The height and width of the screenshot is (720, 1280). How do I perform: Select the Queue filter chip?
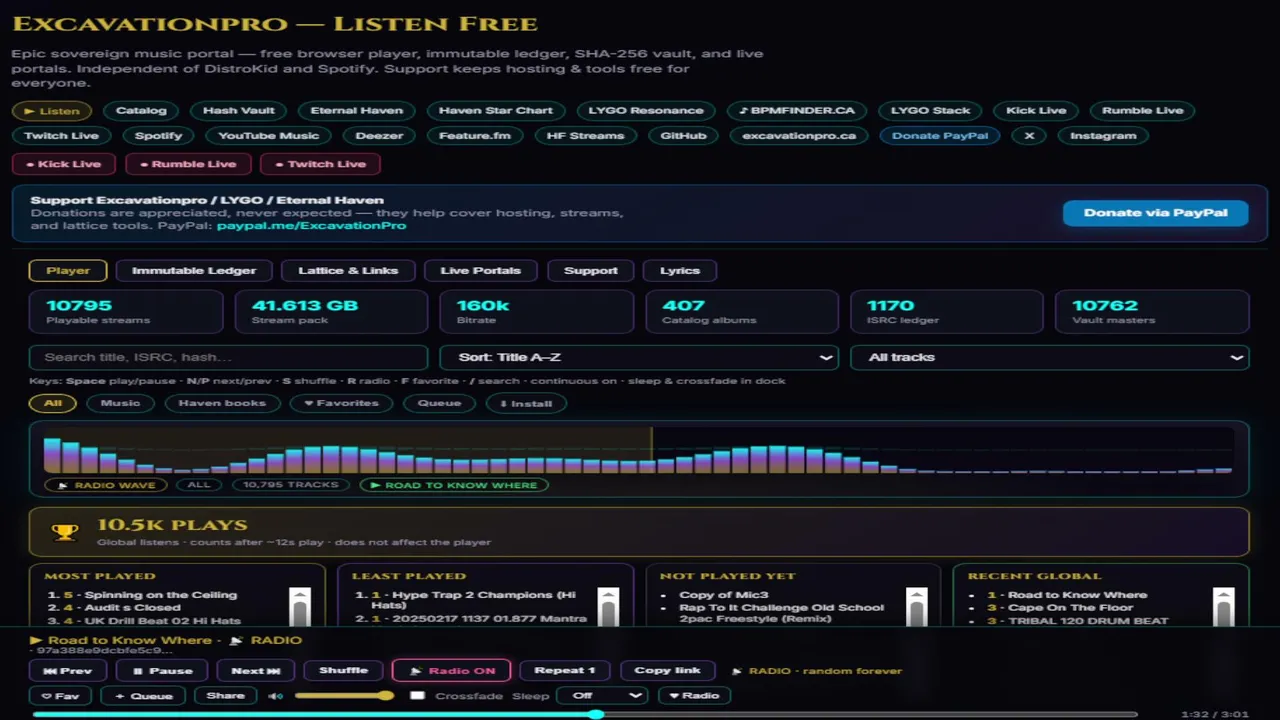click(x=439, y=403)
